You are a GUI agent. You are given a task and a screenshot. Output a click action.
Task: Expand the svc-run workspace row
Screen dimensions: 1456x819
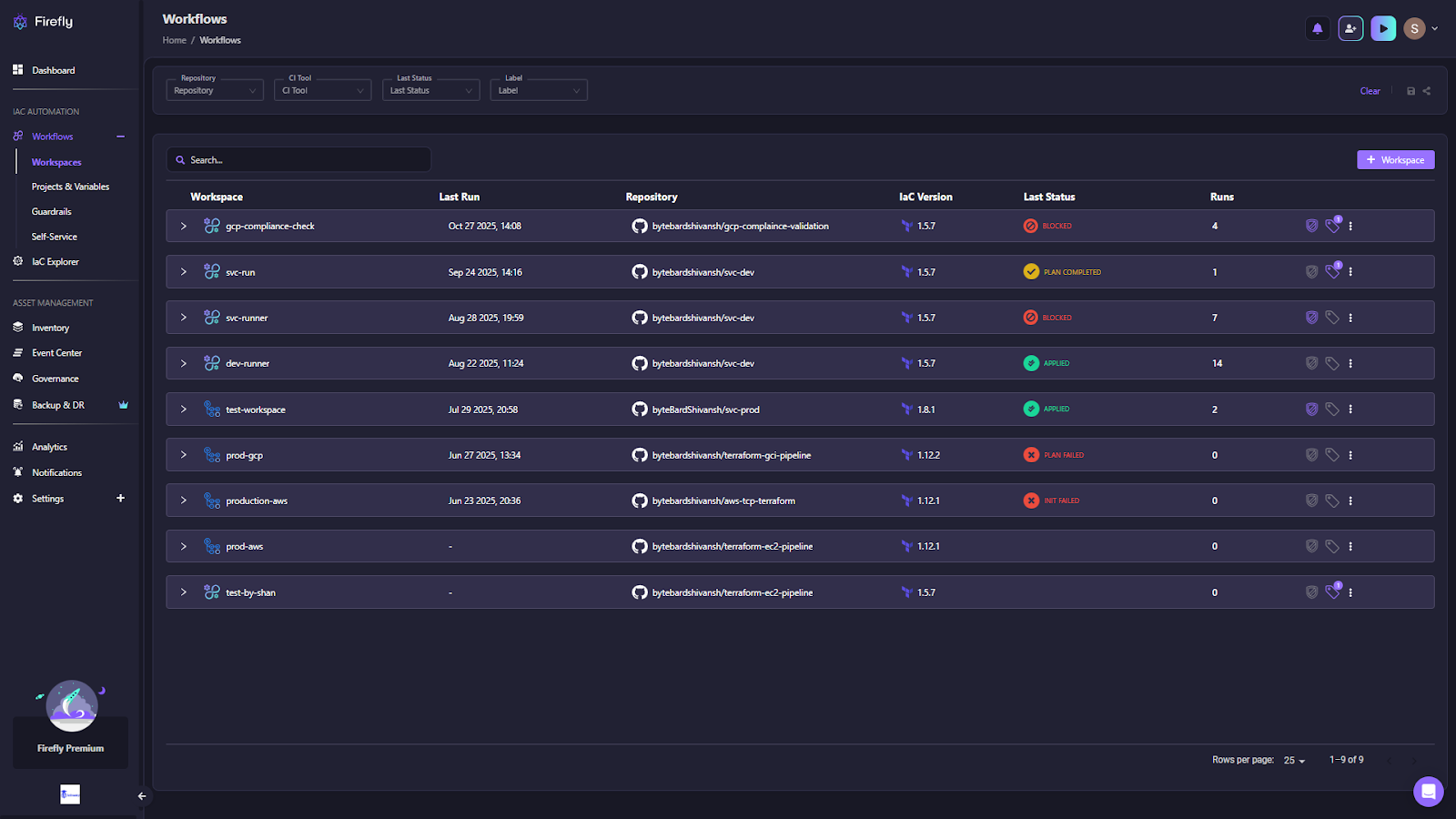click(x=183, y=272)
